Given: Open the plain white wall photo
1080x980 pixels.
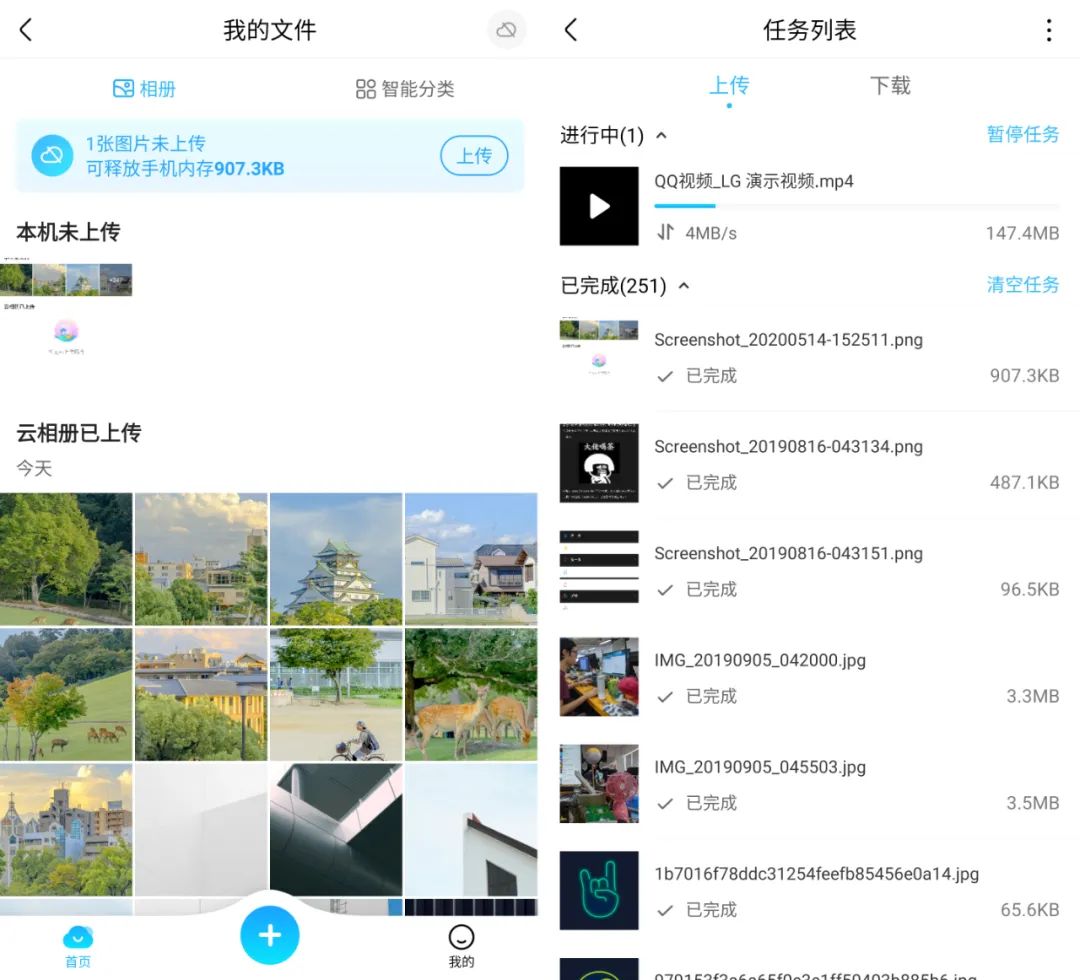Looking at the screenshot, I should click(x=200, y=828).
